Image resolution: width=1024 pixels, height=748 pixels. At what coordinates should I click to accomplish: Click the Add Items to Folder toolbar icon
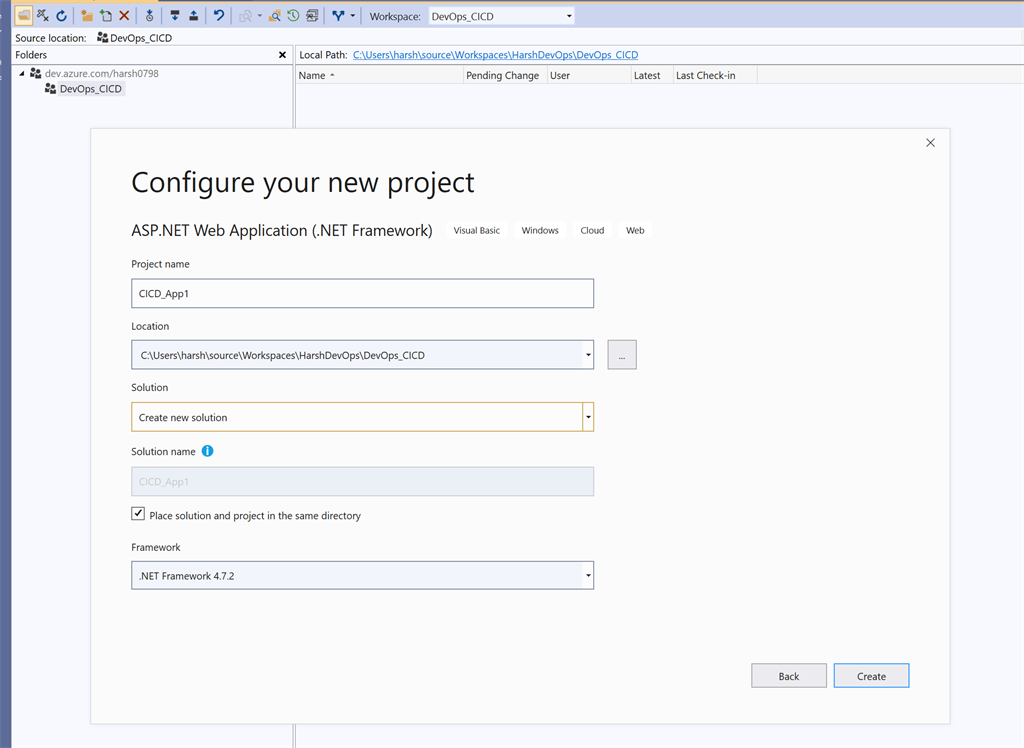coord(105,15)
